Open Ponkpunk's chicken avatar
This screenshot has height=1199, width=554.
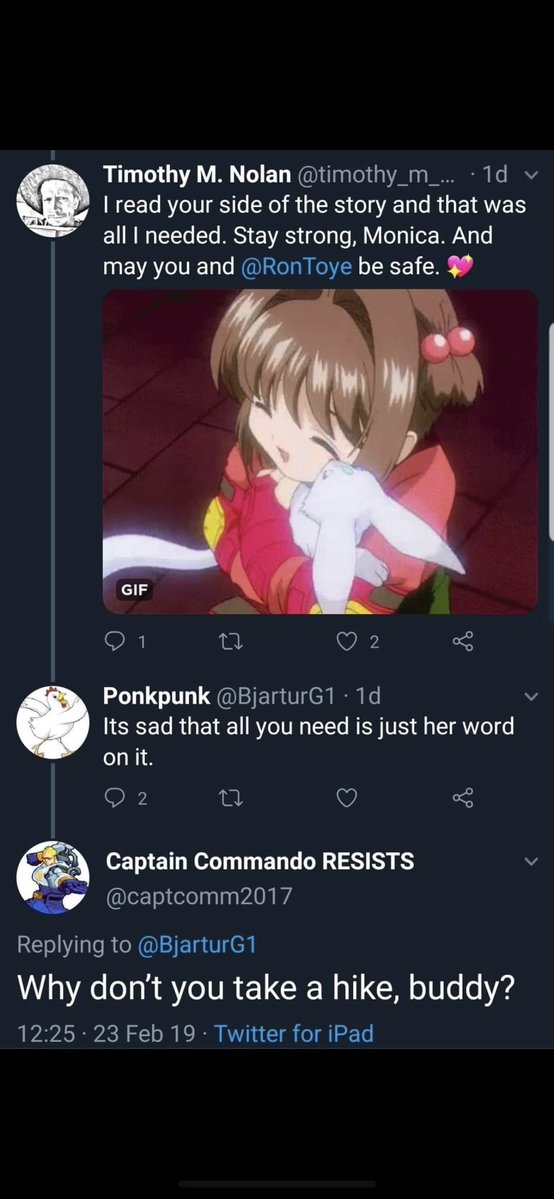click(53, 723)
